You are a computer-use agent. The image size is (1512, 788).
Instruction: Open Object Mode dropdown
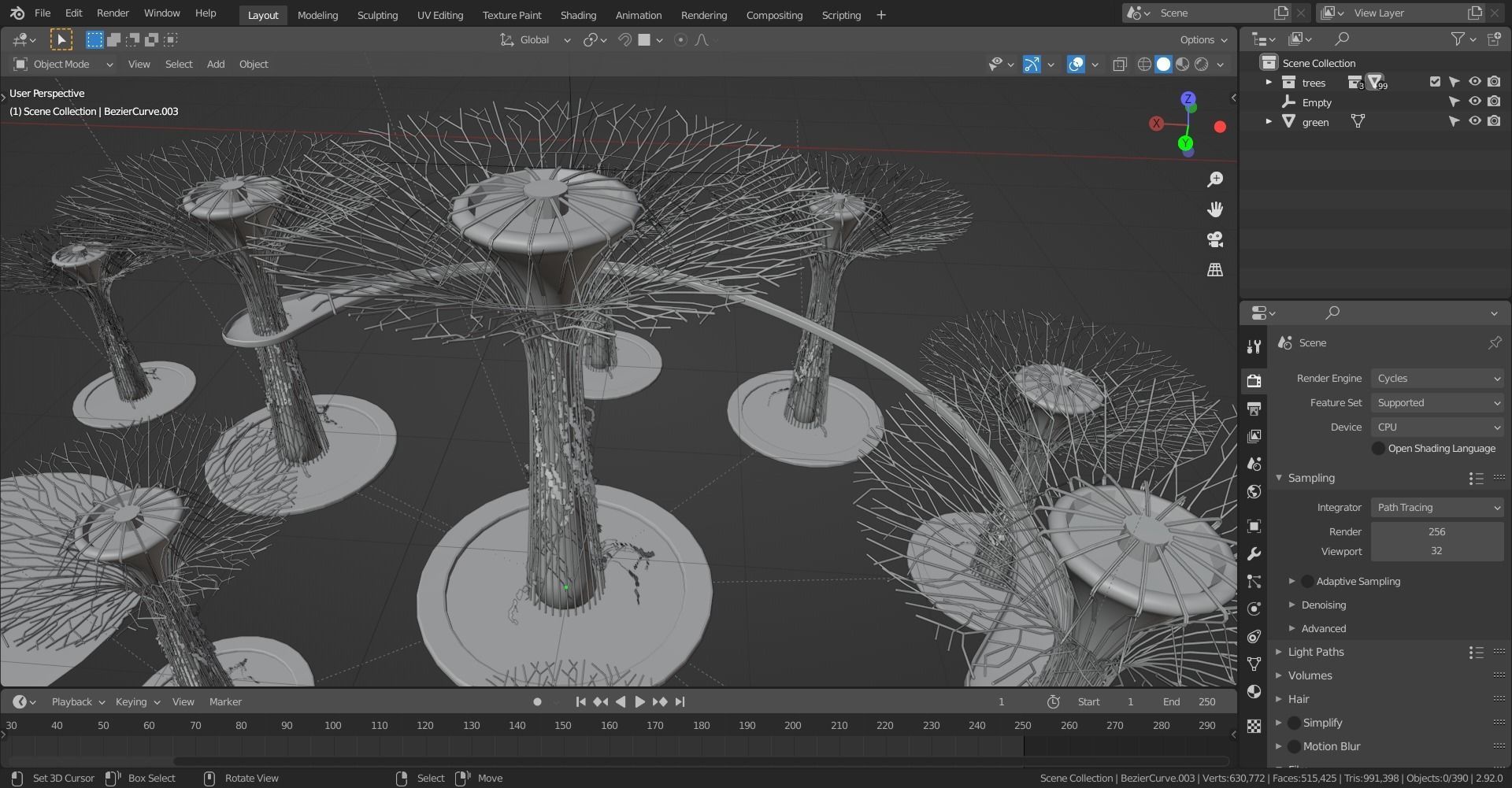pyautogui.click(x=63, y=65)
